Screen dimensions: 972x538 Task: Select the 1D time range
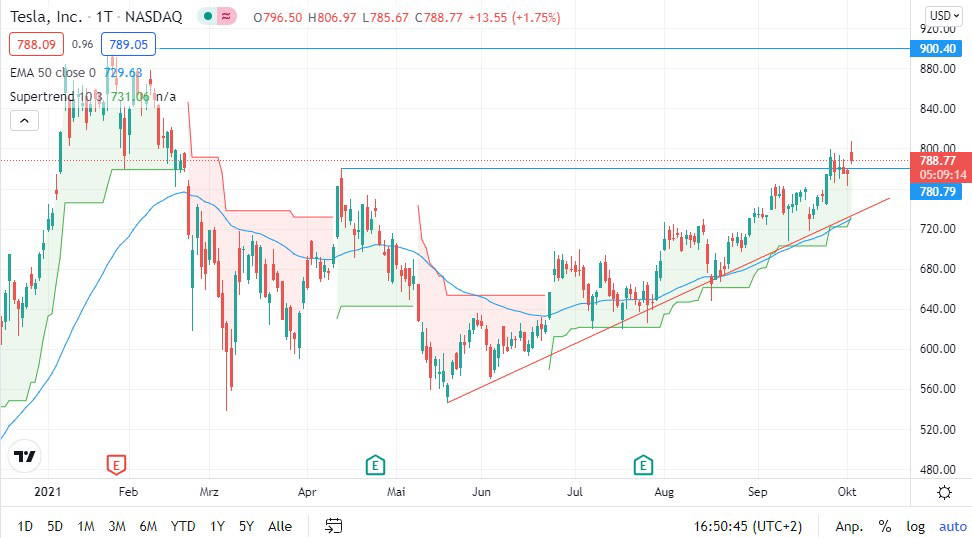point(25,526)
